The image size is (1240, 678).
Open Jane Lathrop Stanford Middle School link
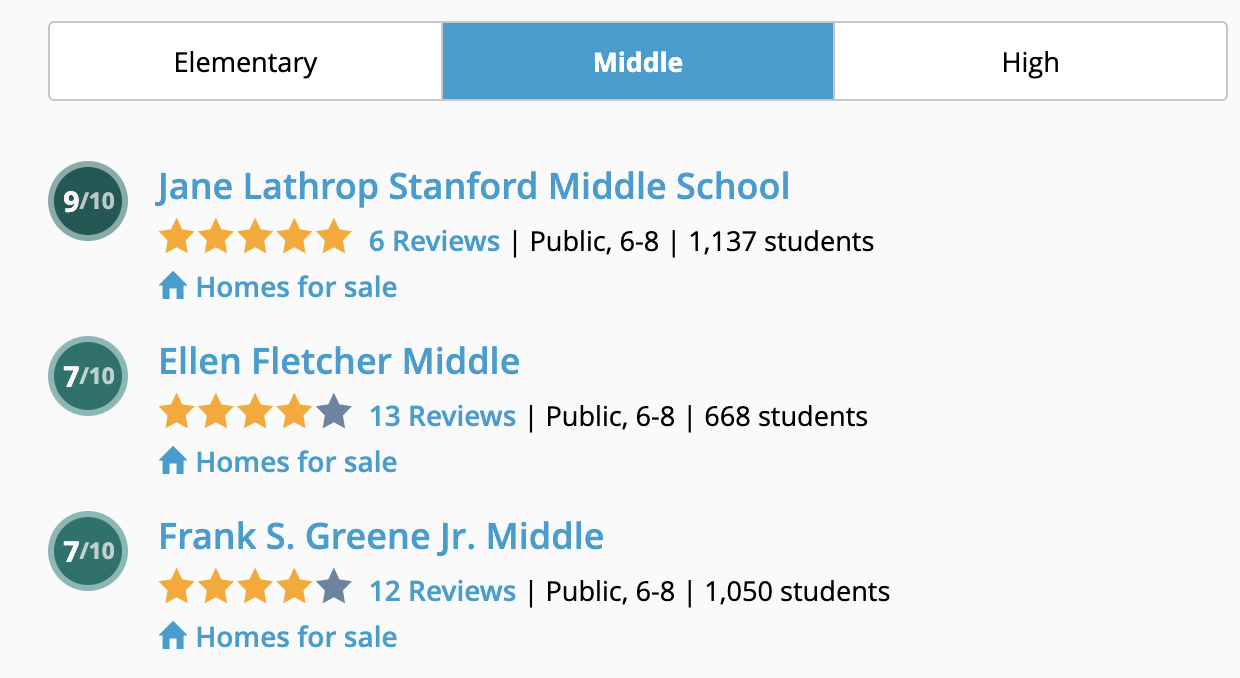click(x=474, y=186)
